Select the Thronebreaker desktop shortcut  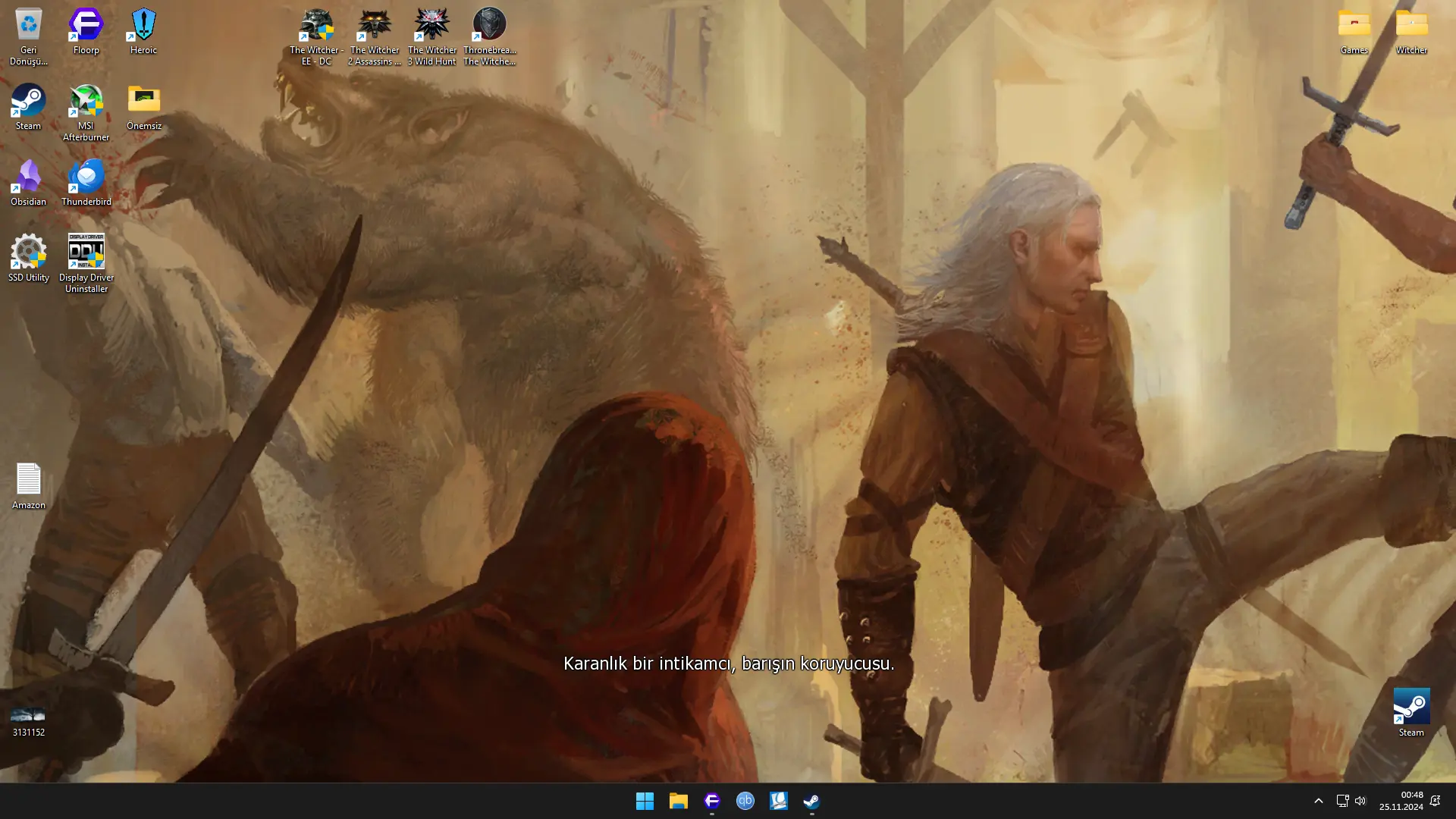490,36
